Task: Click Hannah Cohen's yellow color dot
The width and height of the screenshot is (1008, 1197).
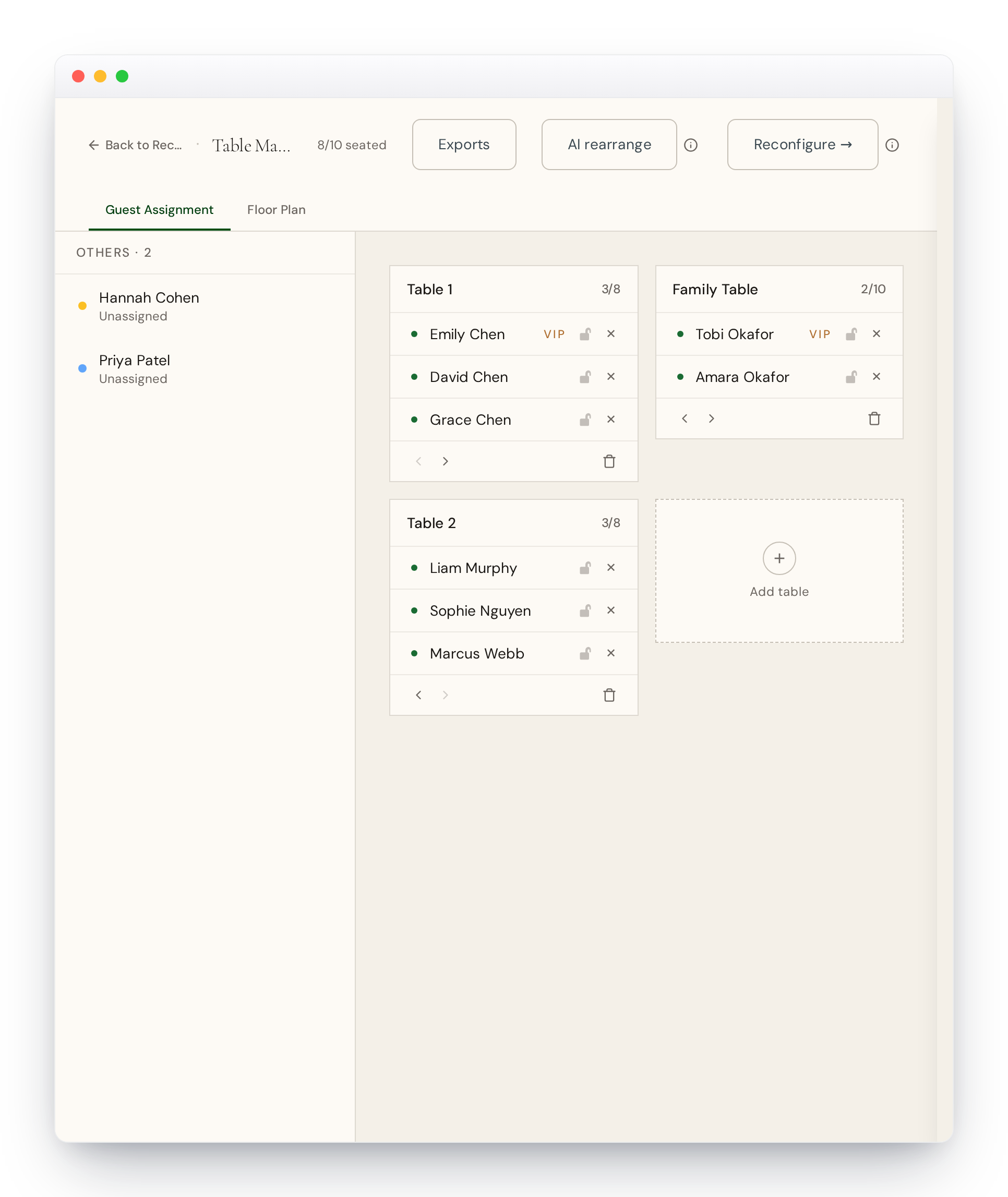Action: (82, 306)
